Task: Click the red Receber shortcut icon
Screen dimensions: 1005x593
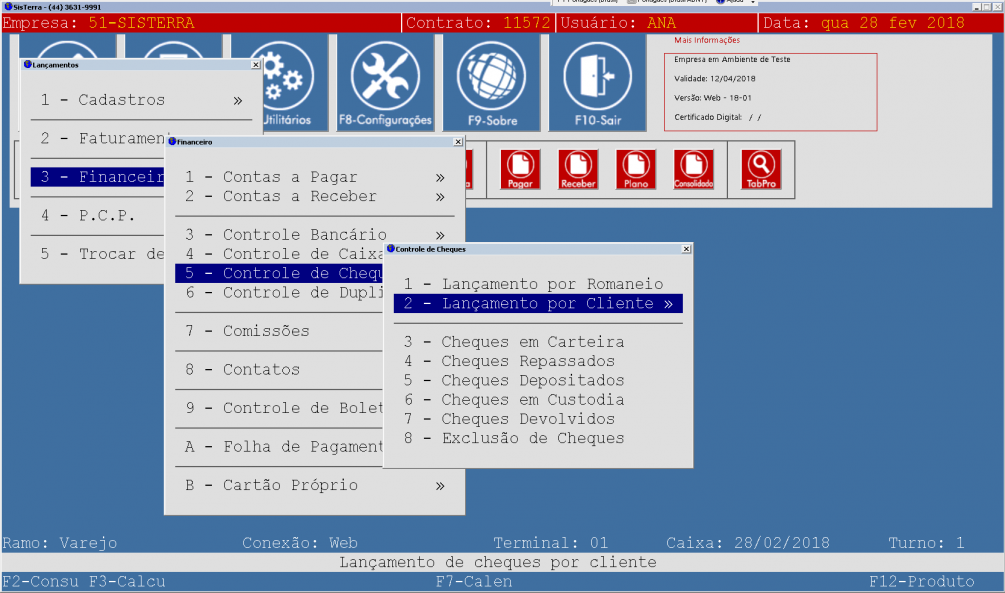Action: tap(578, 169)
